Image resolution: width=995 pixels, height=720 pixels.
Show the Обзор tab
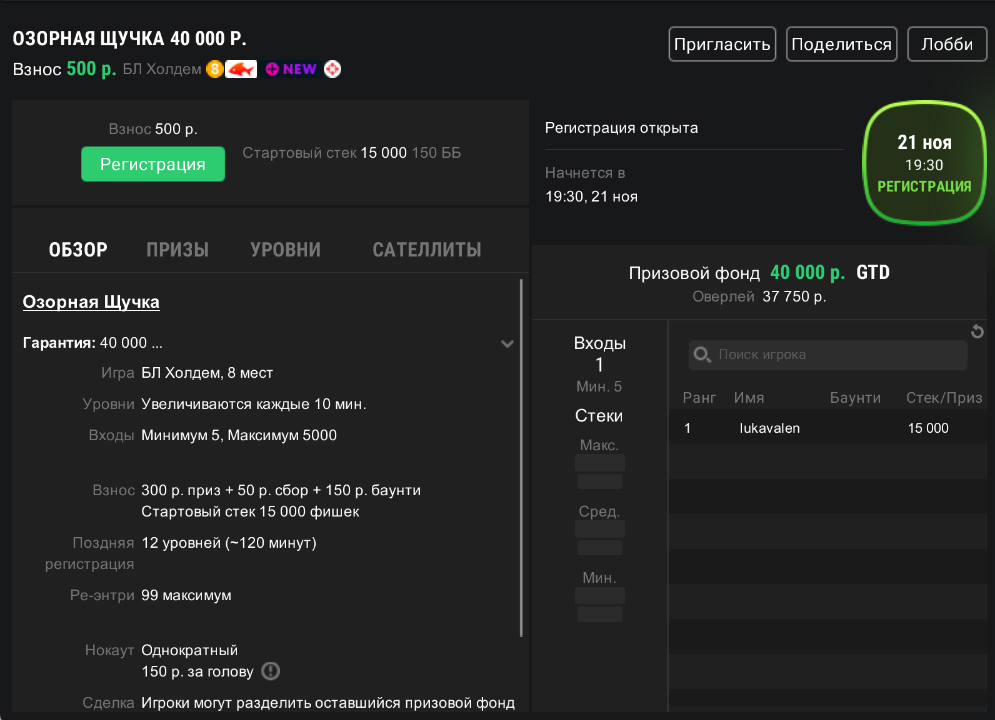pos(78,250)
